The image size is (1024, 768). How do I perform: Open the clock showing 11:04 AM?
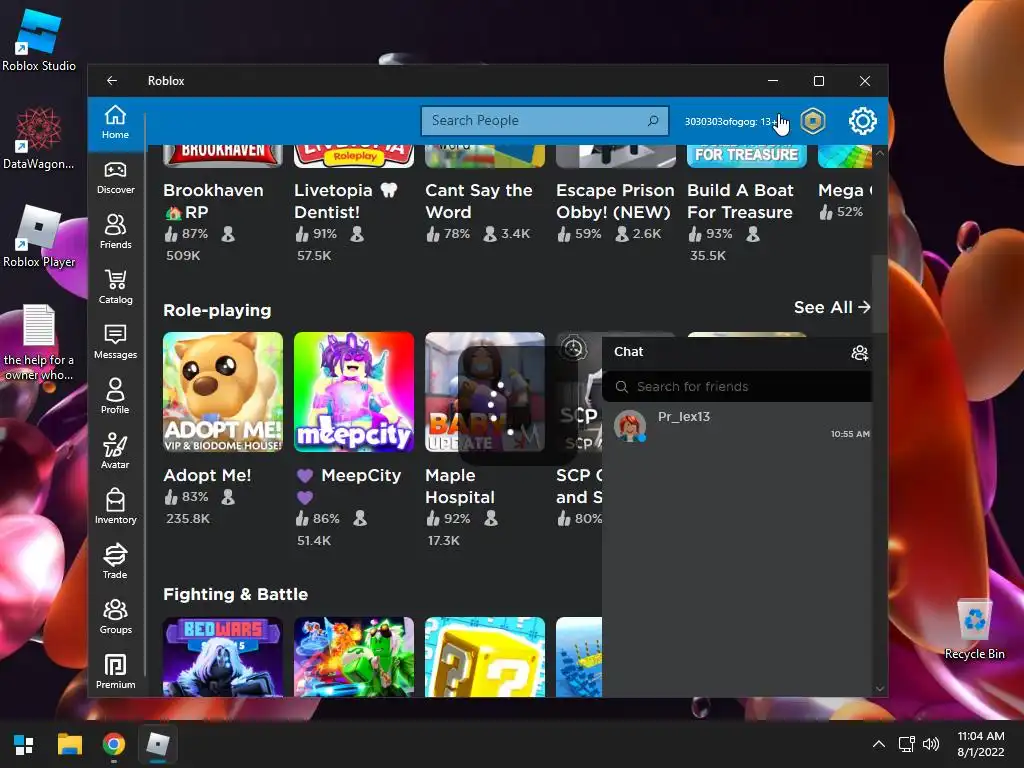(980, 744)
